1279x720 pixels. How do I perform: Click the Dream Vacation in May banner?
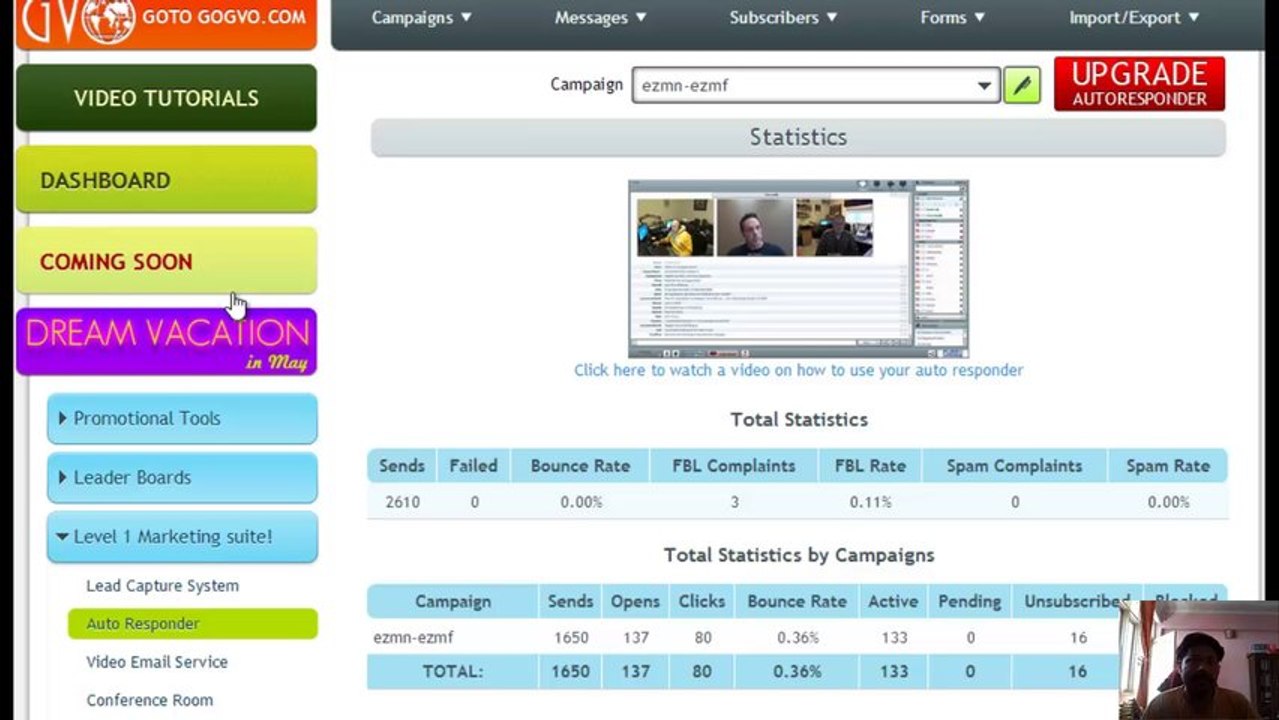(x=166, y=342)
